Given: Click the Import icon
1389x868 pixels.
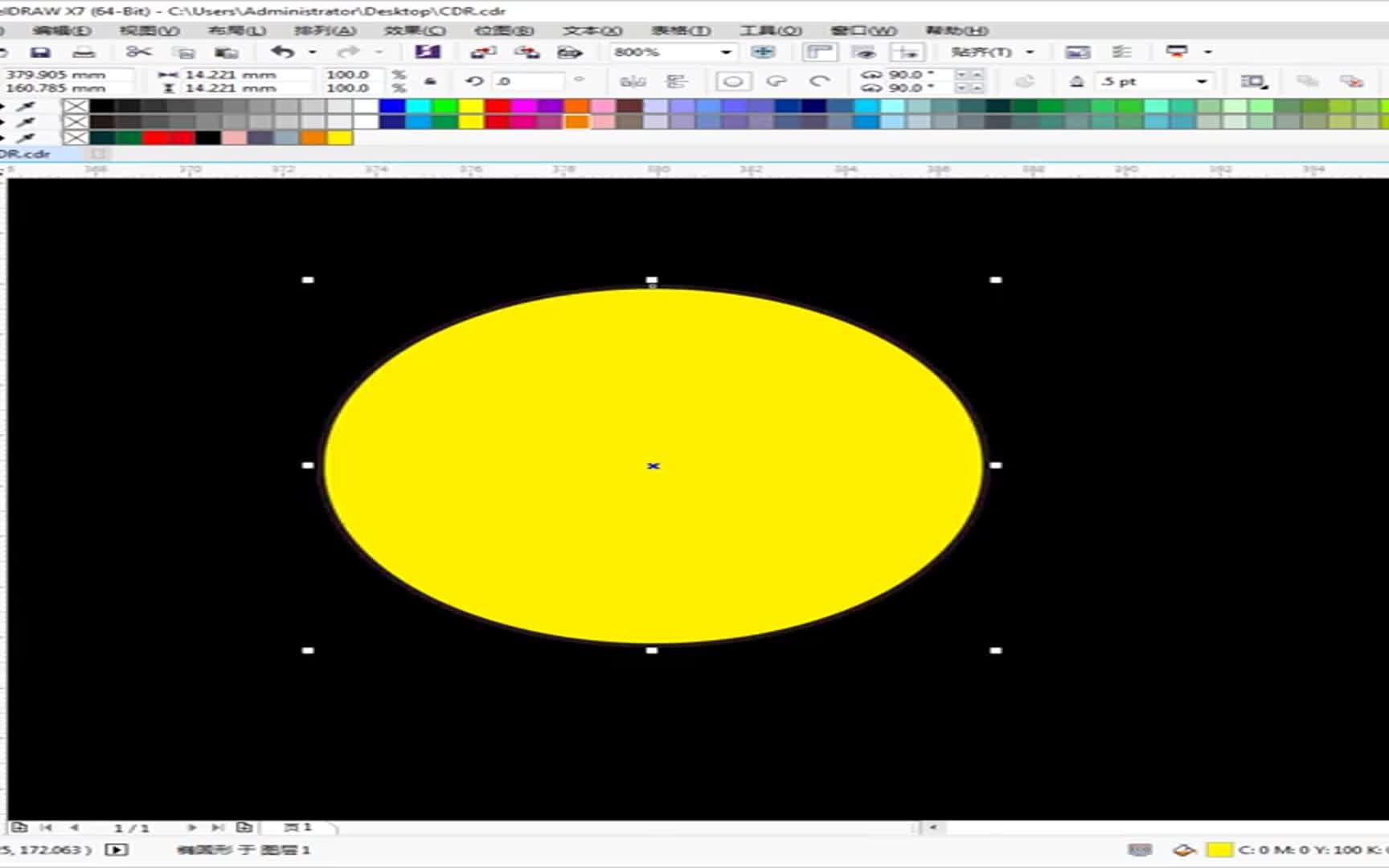Looking at the screenshot, I should click(x=483, y=52).
